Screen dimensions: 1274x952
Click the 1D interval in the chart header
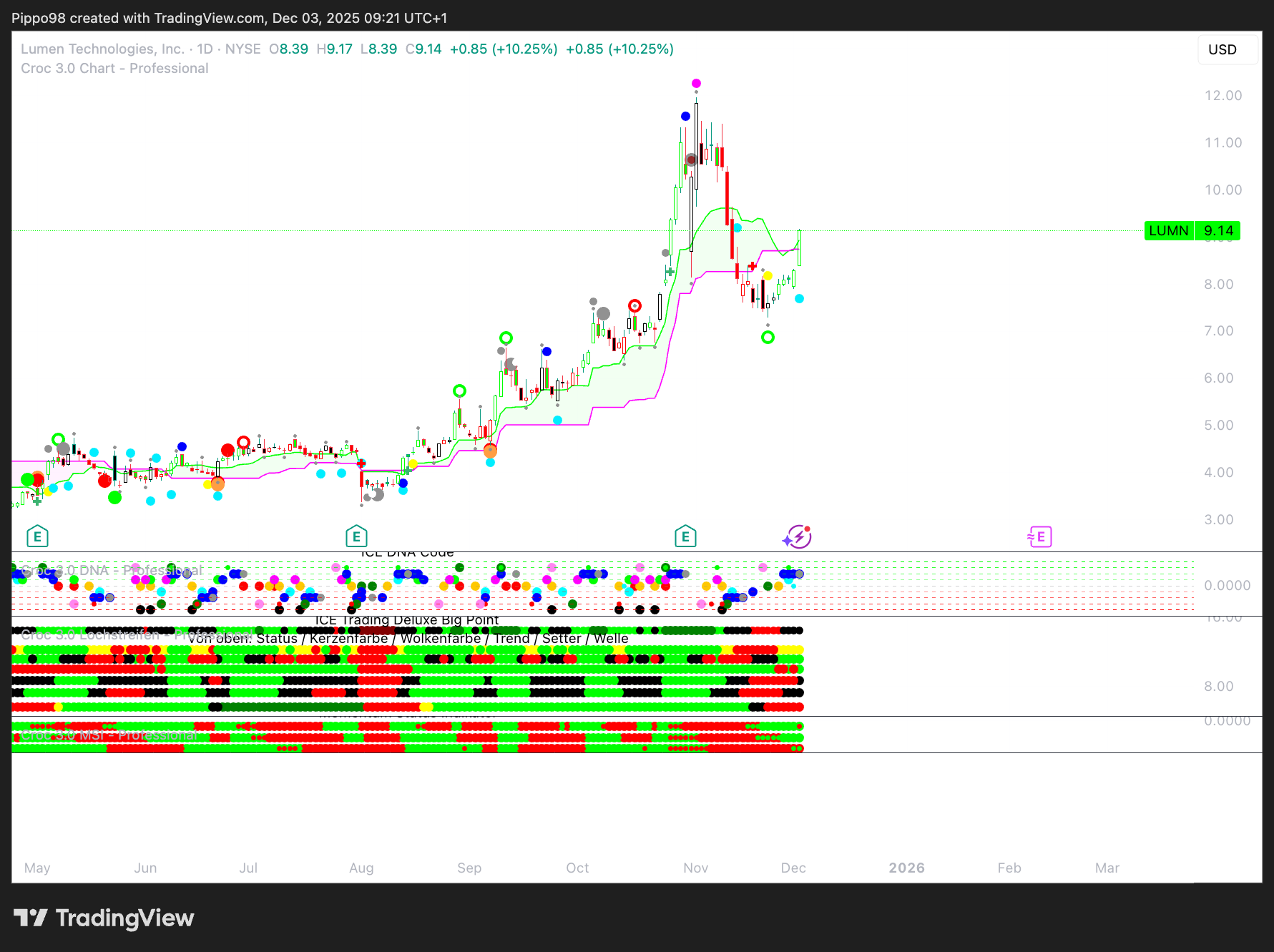pos(205,49)
